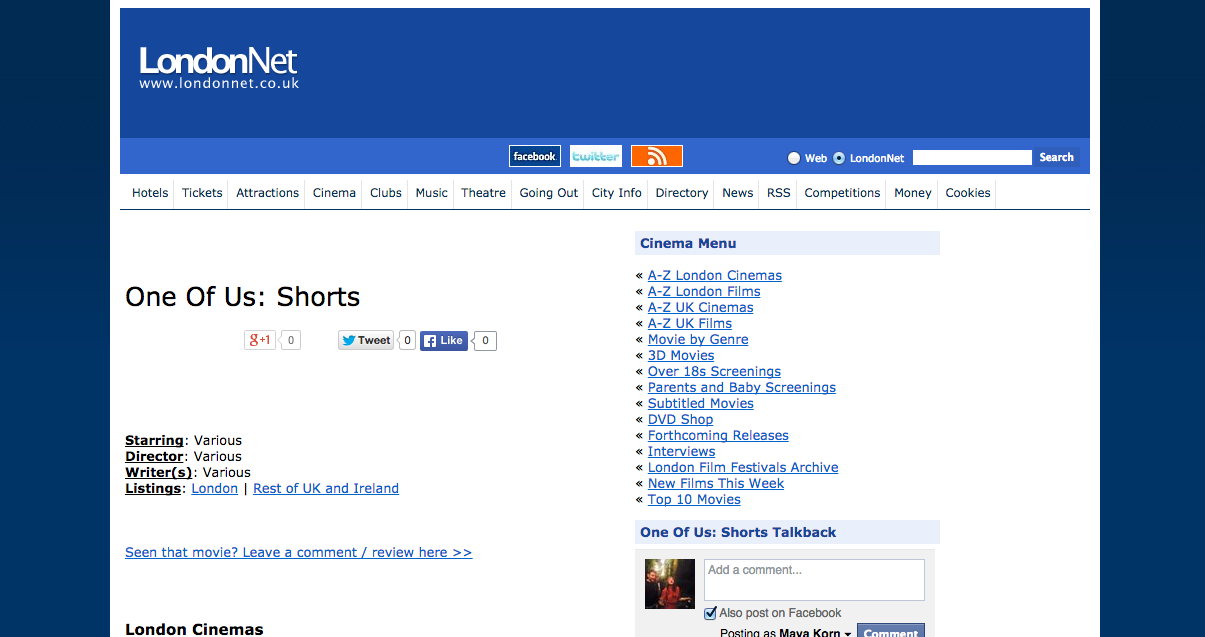The width and height of the screenshot is (1205, 637).
Task: Follow the Rest of UK and Ireland link
Action: [x=326, y=488]
